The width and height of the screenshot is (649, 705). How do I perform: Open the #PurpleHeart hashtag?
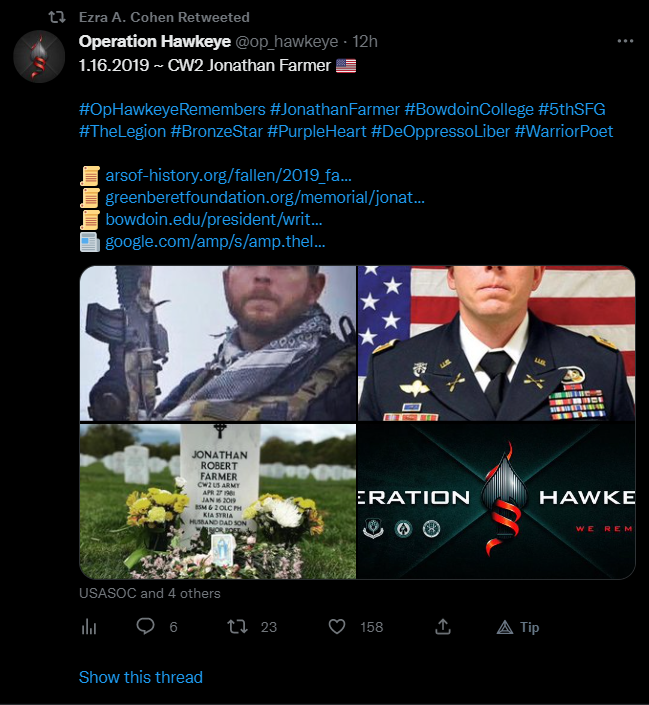(x=317, y=131)
